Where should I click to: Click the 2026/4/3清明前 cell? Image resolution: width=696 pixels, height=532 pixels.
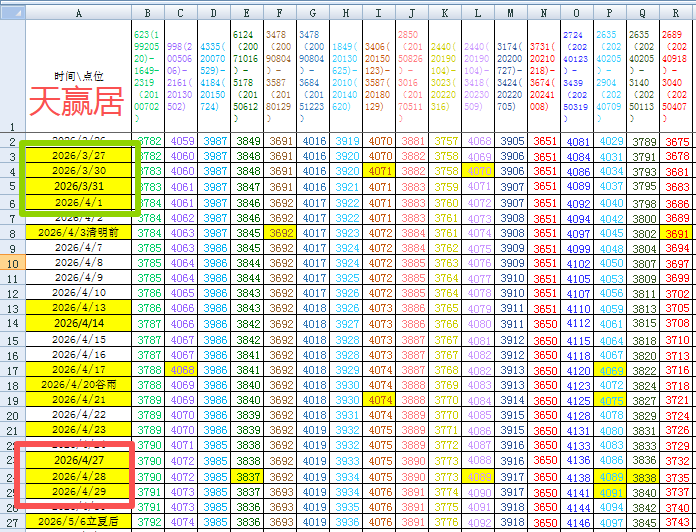pos(79,232)
